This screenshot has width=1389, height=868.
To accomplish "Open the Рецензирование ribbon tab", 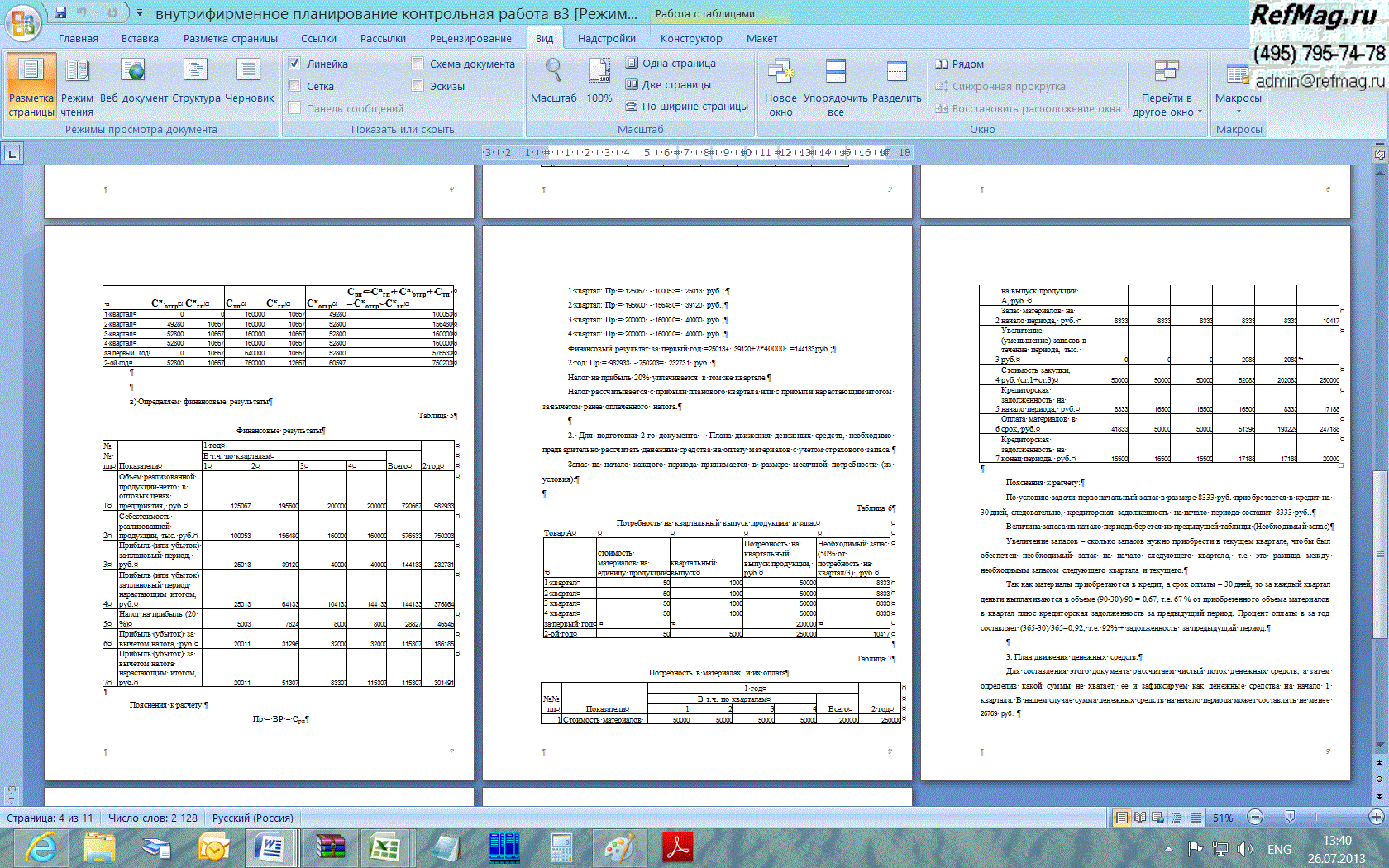I will (x=470, y=38).
